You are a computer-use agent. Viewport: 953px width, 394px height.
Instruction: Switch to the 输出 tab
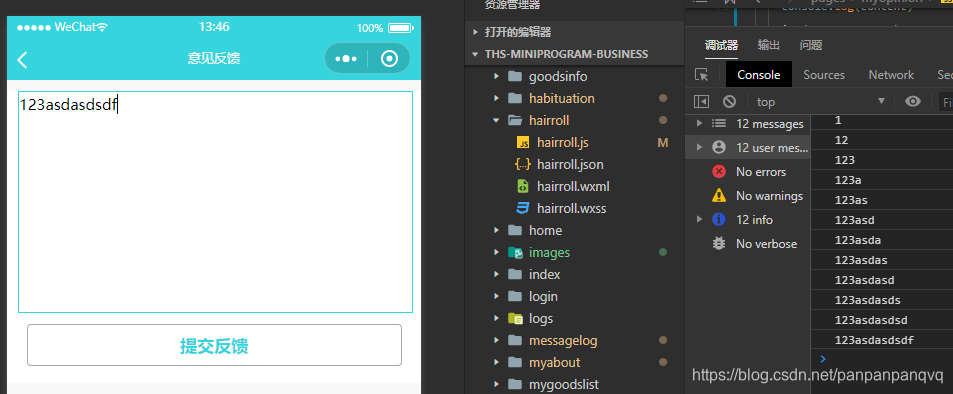768,45
